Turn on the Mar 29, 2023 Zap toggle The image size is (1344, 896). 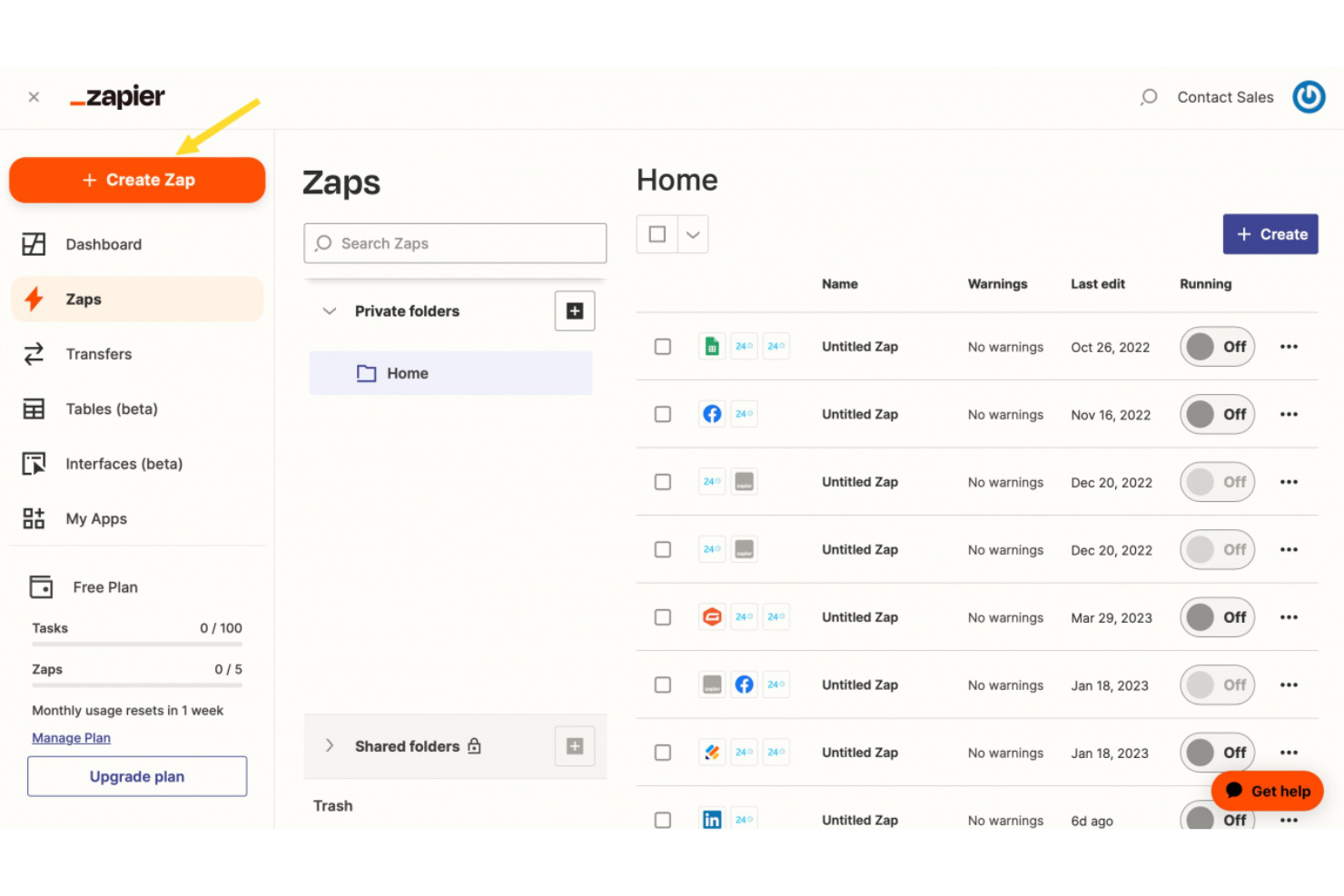[1217, 617]
